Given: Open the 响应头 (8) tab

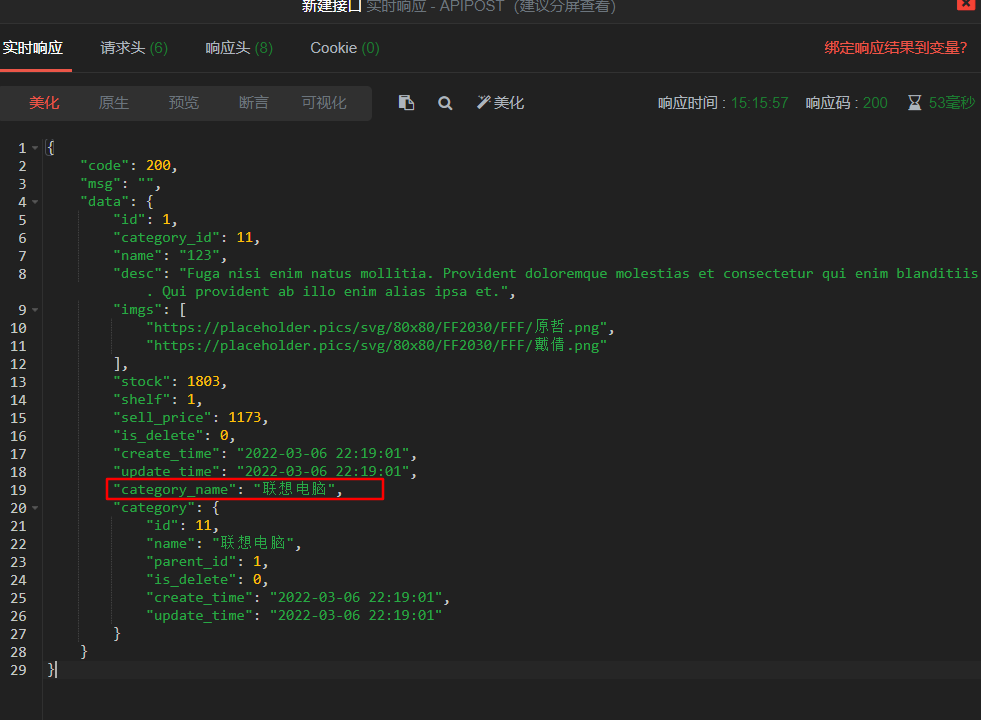Looking at the screenshot, I should [x=238, y=47].
